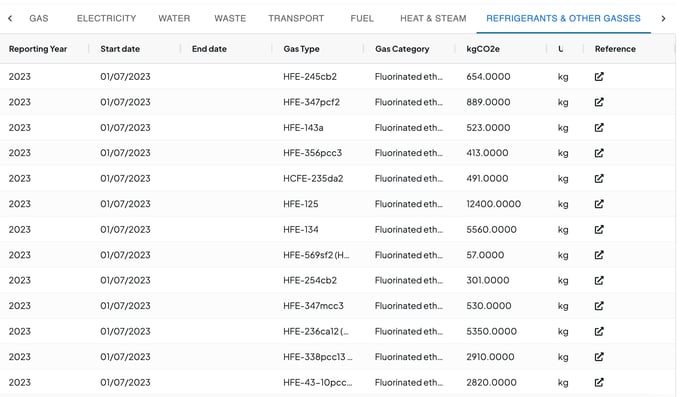Open reference link for HFE-569sf2 row
Image resolution: width=688 pixels, height=397 pixels.
tap(599, 255)
